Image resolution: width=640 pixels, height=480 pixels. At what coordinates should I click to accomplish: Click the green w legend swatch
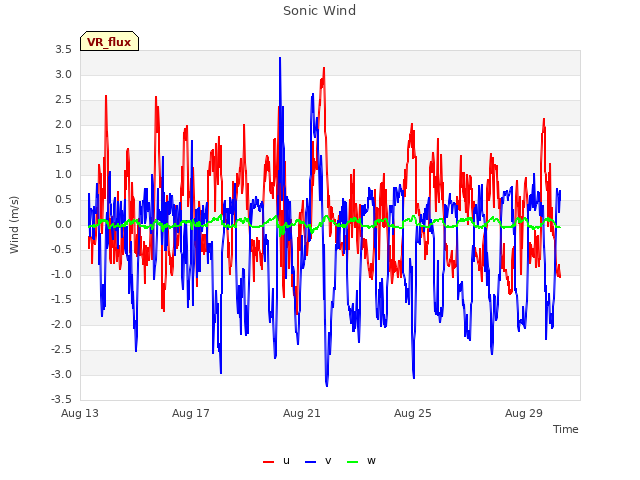pos(353,462)
